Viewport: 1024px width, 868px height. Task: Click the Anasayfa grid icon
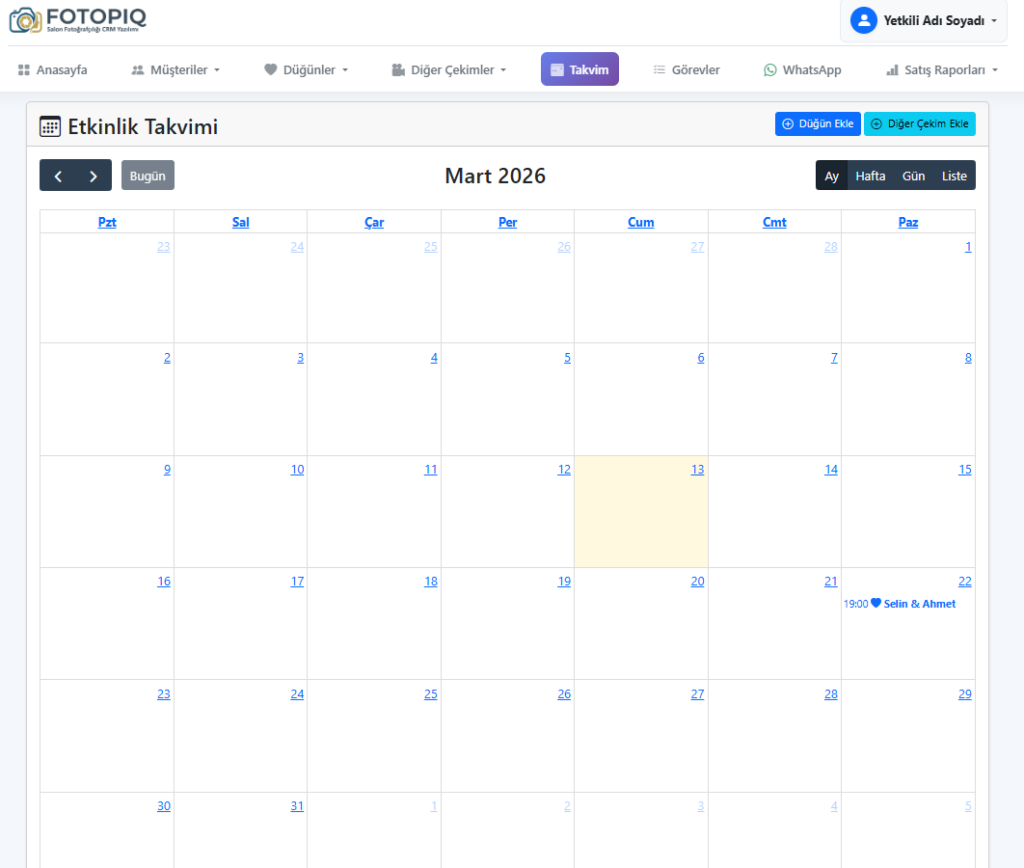point(24,70)
